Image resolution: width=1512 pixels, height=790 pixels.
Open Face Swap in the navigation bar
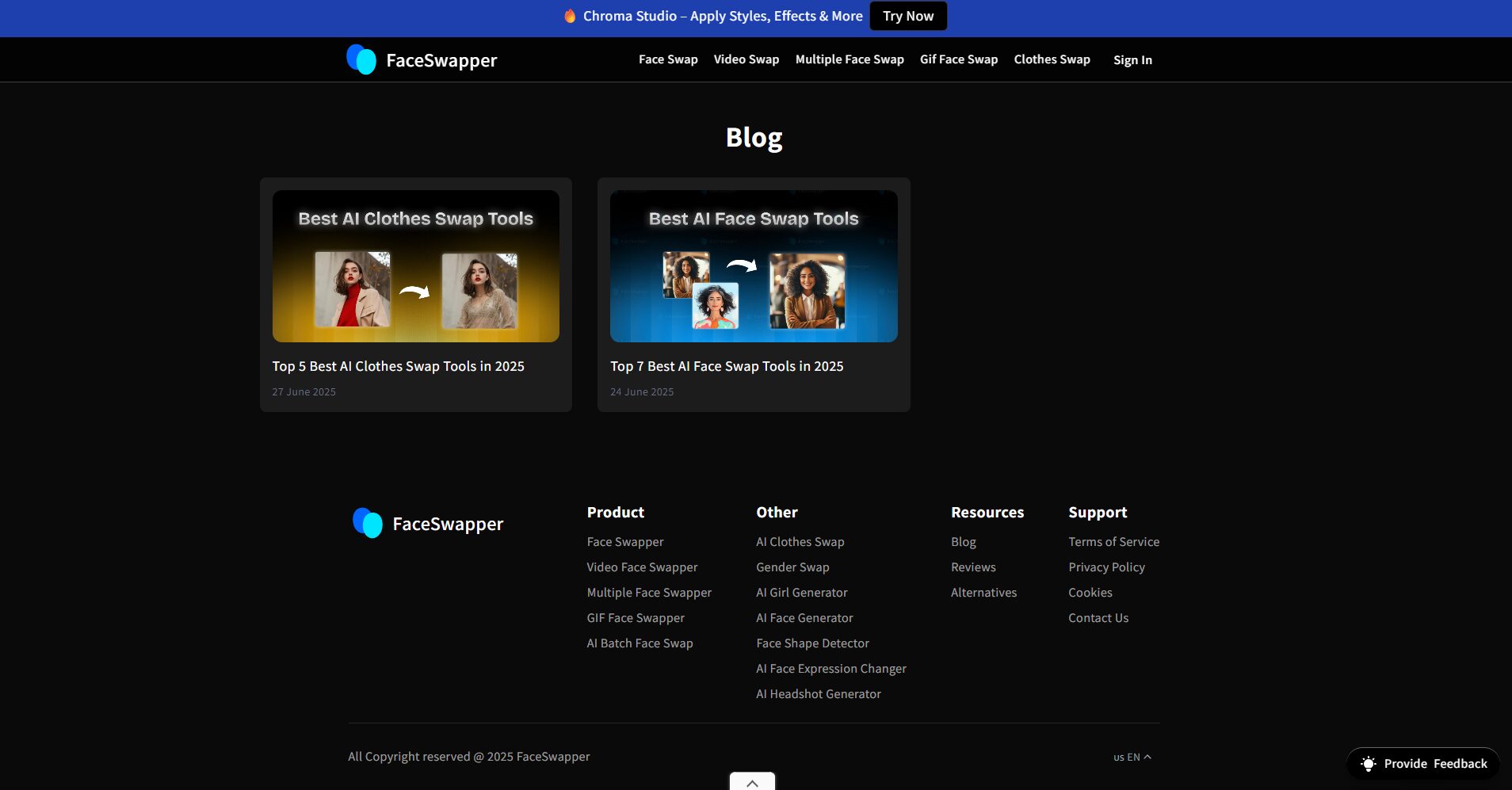click(x=668, y=59)
